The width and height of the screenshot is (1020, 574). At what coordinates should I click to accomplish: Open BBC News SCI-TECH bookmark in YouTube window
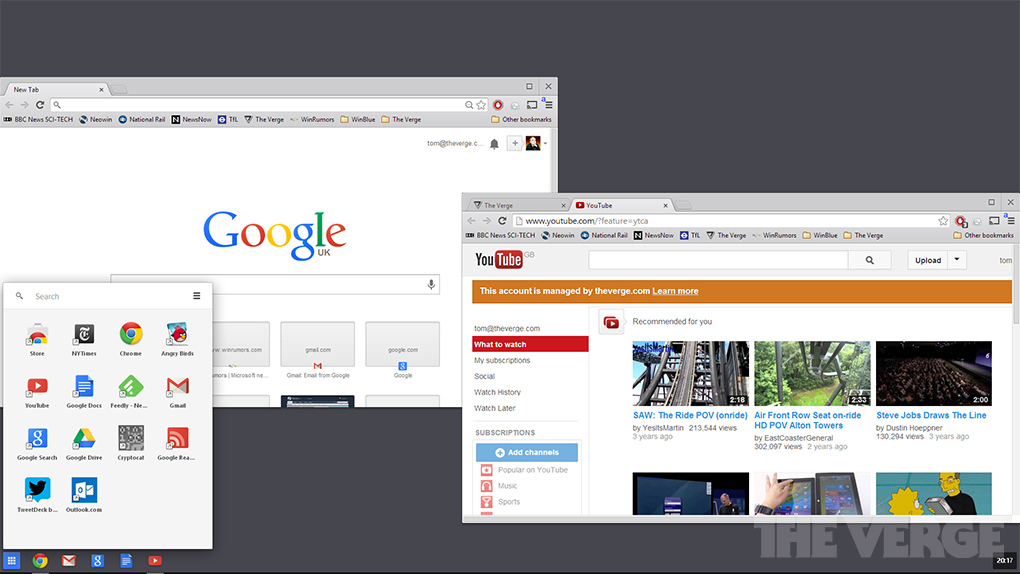pos(500,236)
